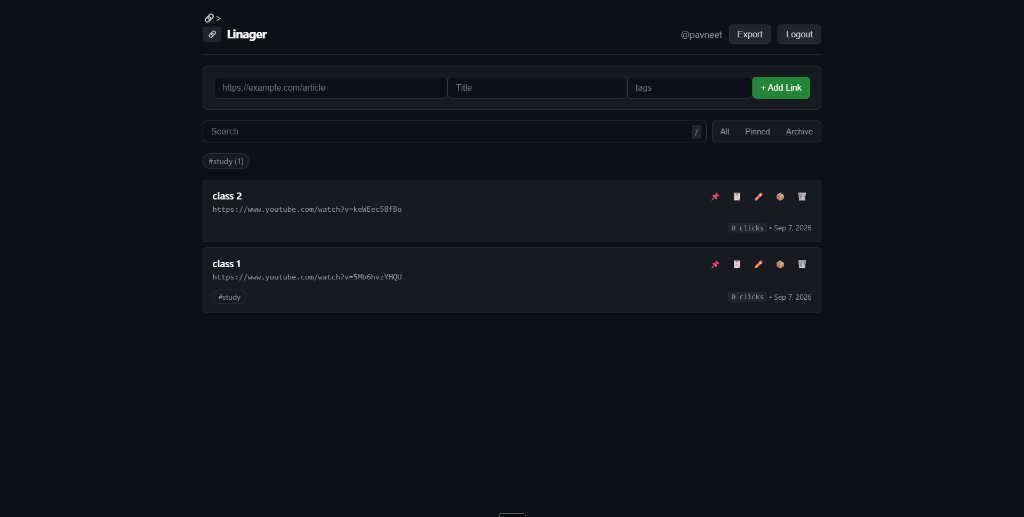Delete the class 1 link

[x=802, y=264]
